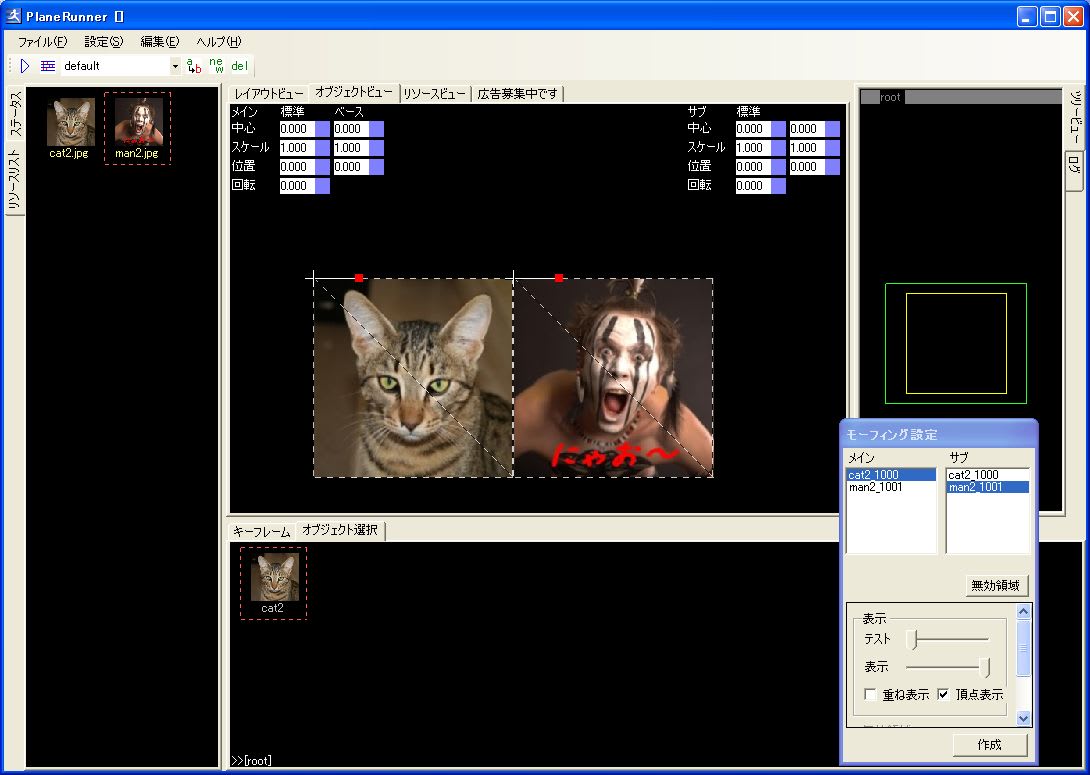Viewport: 1090px width, 775px height.
Task: Select man2_1001 in the メイン list
Action: click(x=876, y=488)
